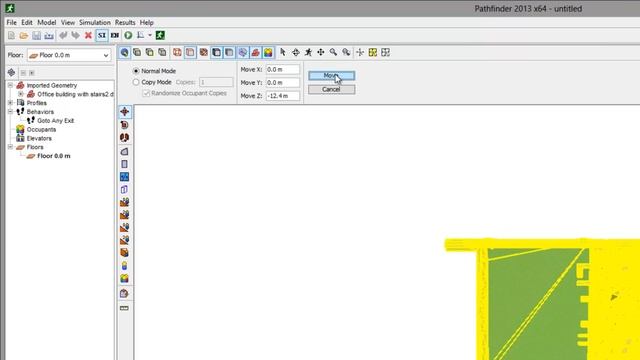
Task: Open the View menu
Action: 68,22
